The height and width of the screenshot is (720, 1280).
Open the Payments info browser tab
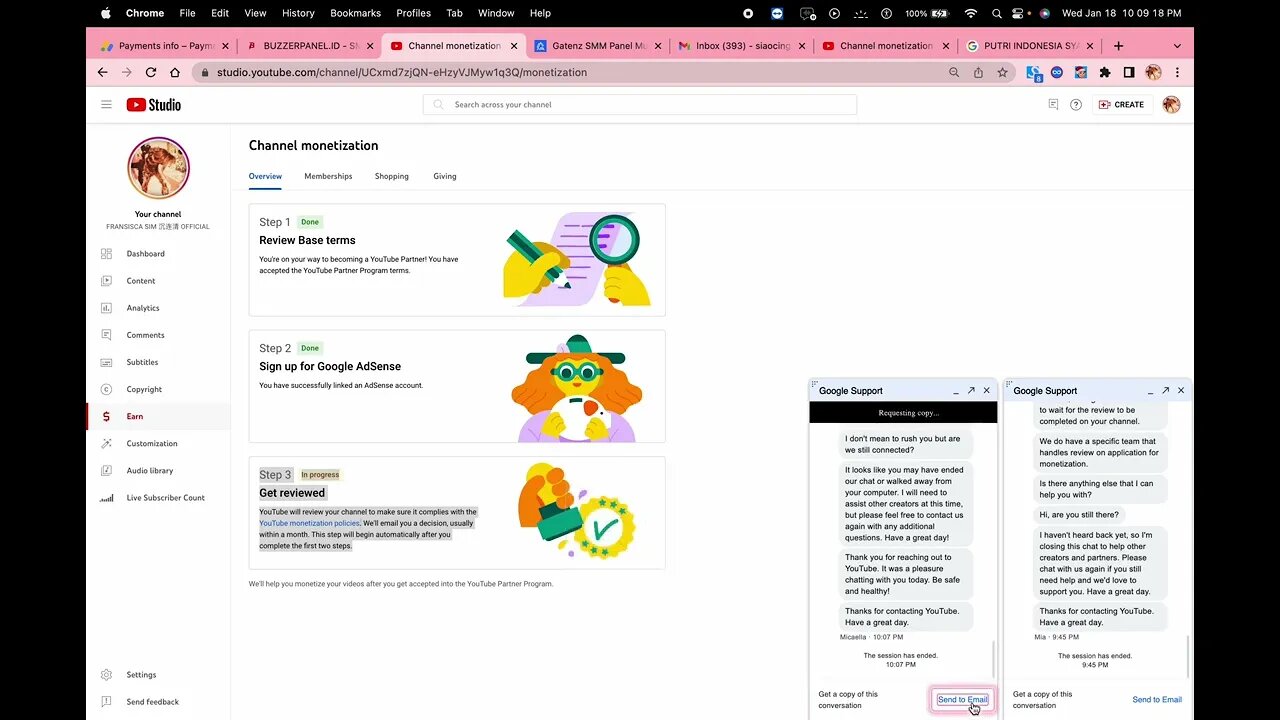164,45
